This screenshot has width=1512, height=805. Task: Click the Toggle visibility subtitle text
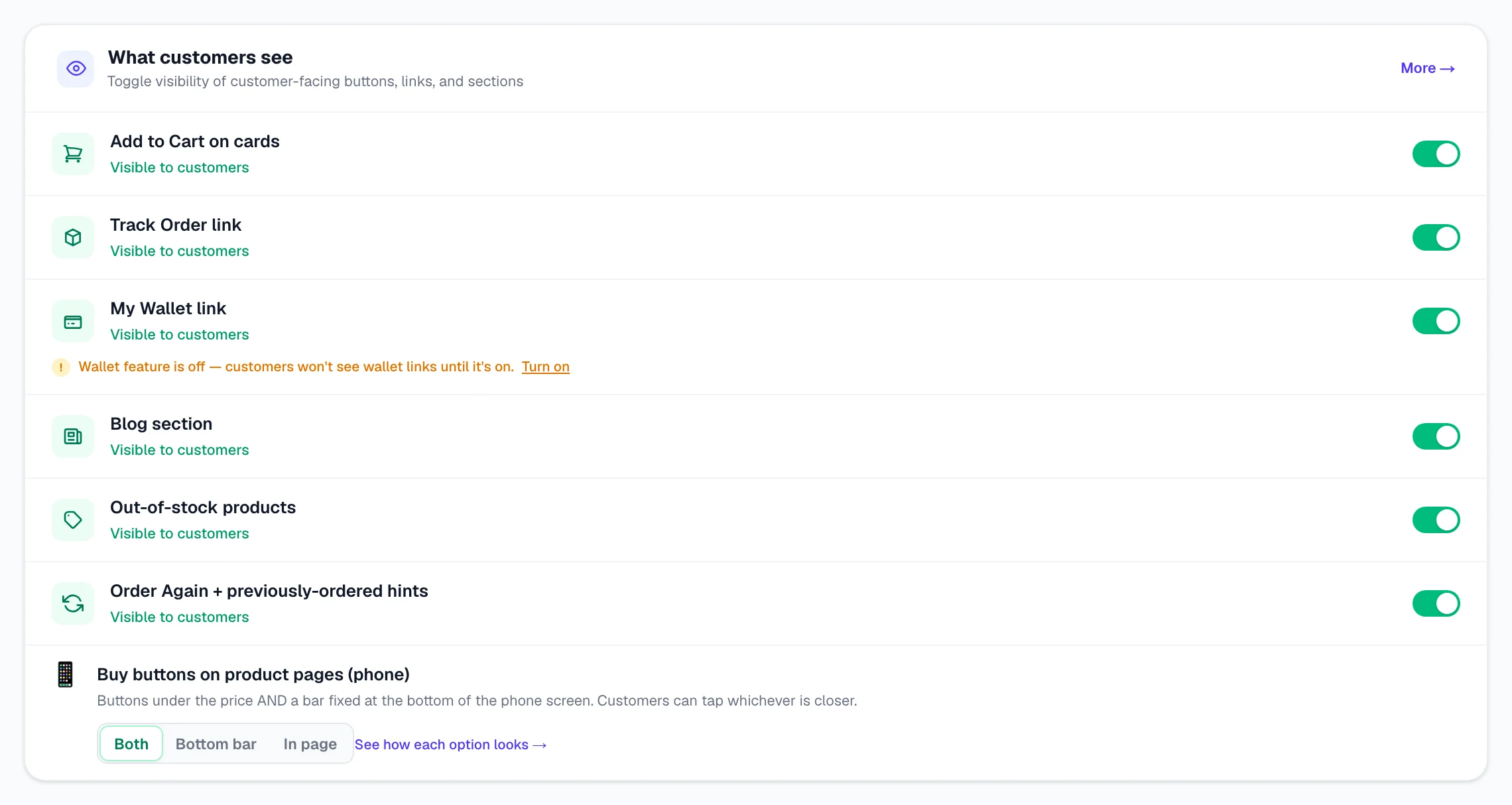[x=316, y=82]
